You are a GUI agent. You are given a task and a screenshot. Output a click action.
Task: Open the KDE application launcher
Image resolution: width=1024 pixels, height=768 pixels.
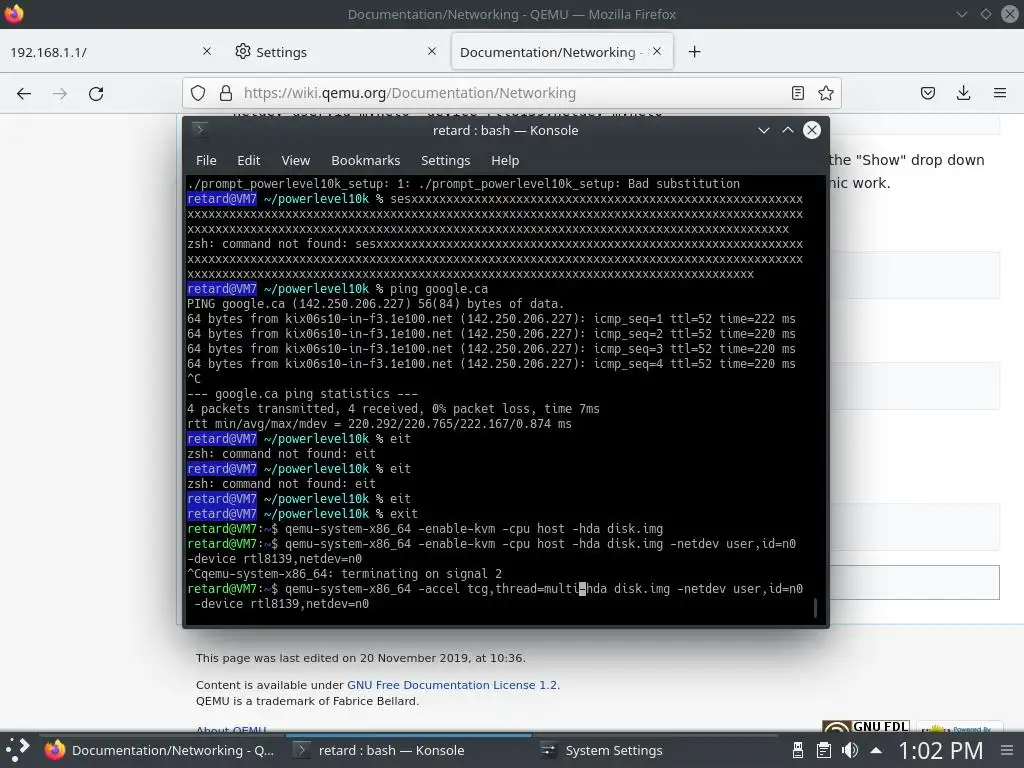click(x=18, y=750)
